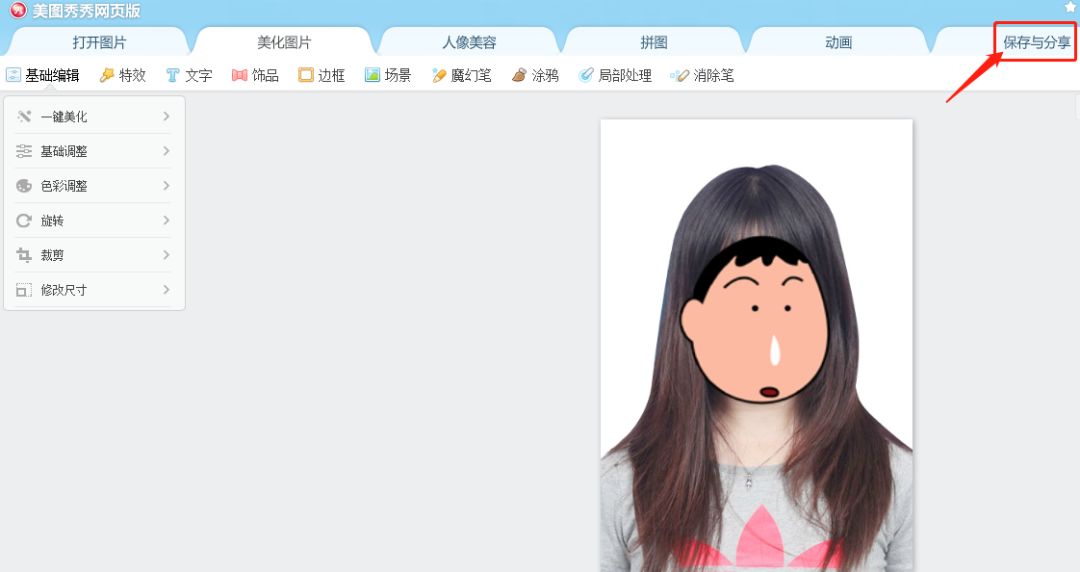The height and width of the screenshot is (572, 1080).
Task: Open the 场景 scene tool
Action: pyautogui.click(x=388, y=75)
